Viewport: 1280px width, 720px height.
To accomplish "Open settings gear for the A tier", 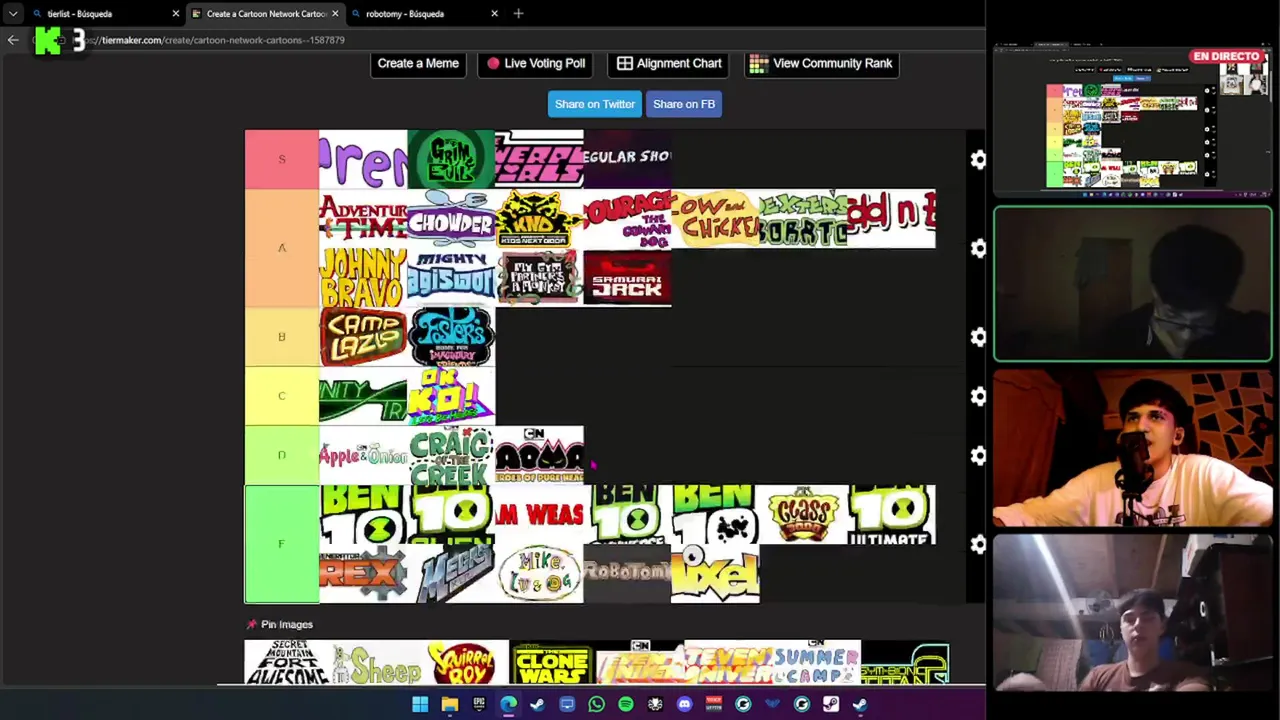I will 978,248.
